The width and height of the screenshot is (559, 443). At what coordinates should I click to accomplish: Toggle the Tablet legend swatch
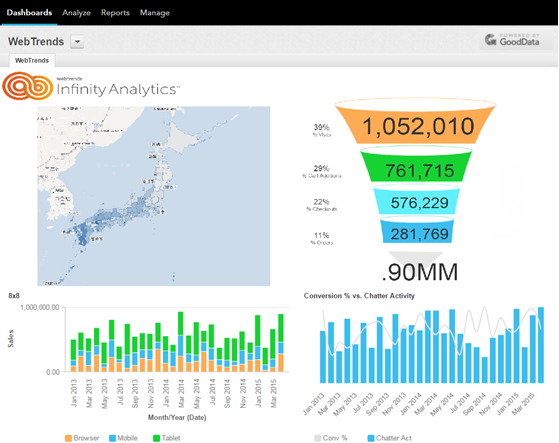click(156, 438)
